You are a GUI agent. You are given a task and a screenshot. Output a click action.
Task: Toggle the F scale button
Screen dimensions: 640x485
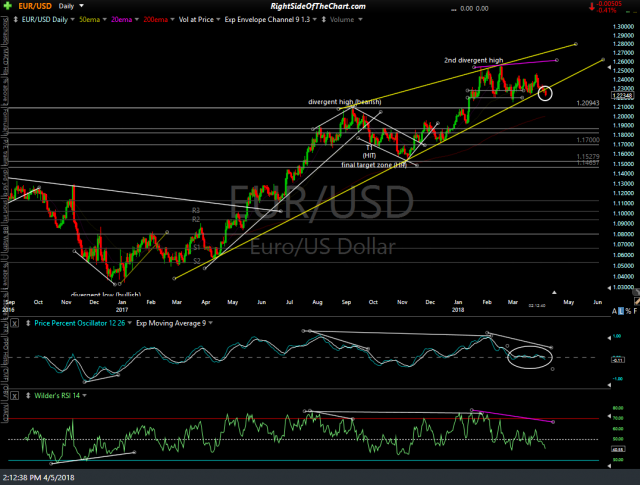pyautogui.click(x=635, y=311)
